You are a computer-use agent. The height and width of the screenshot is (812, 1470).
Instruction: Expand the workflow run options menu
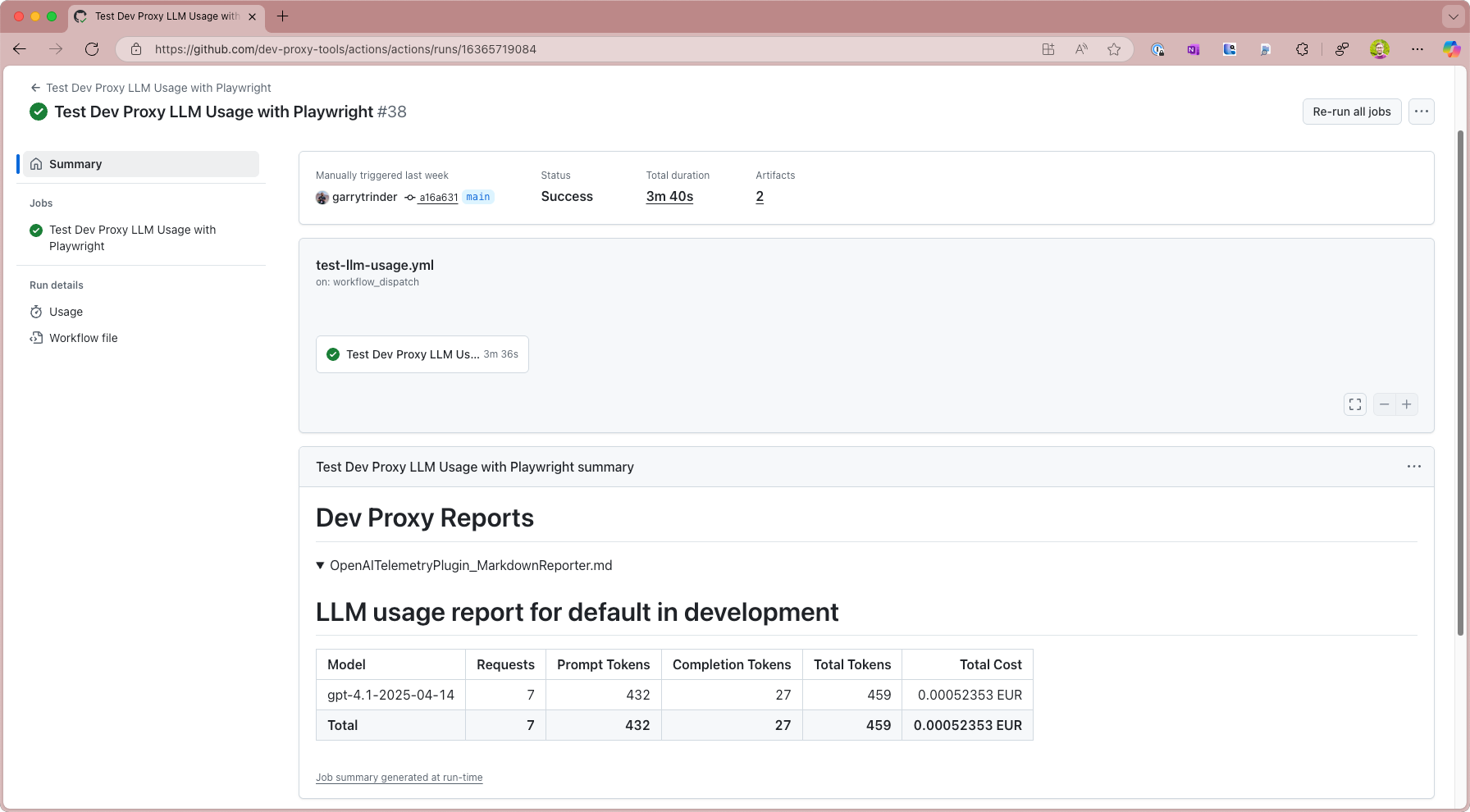(x=1422, y=111)
